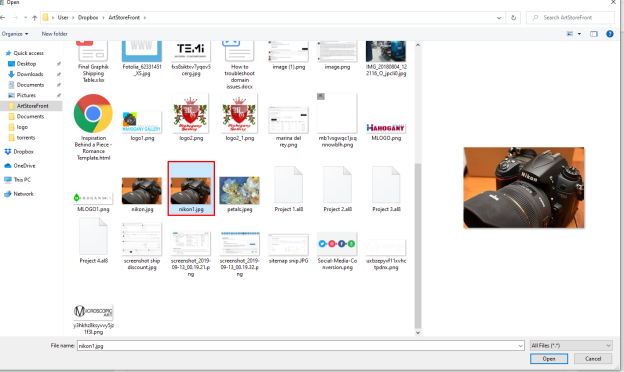
Task: Click the Cancel button
Action: (593, 359)
